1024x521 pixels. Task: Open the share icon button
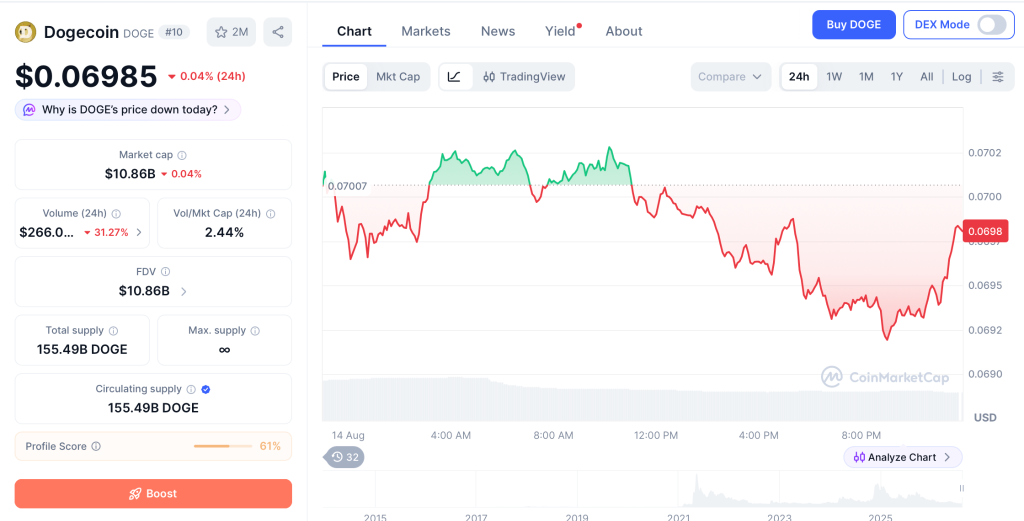(278, 32)
